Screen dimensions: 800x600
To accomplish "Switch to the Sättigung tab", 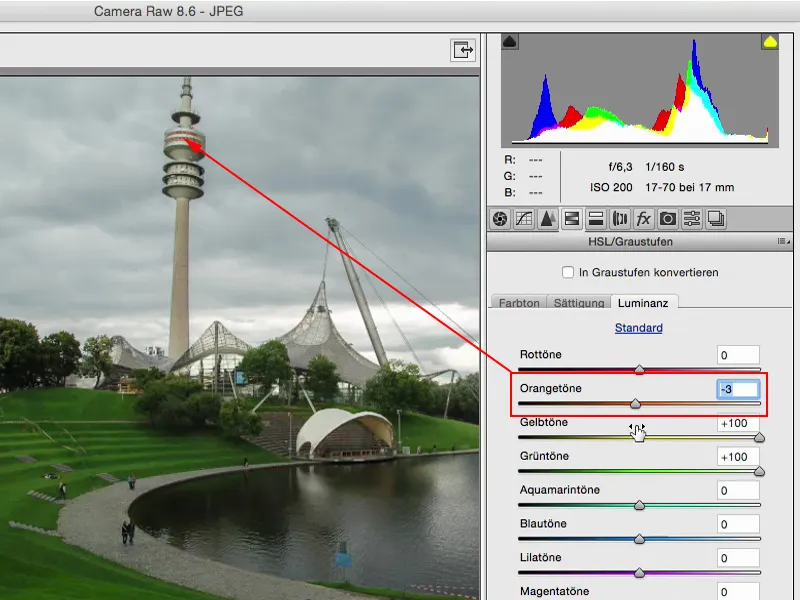I will tap(579, 303).
